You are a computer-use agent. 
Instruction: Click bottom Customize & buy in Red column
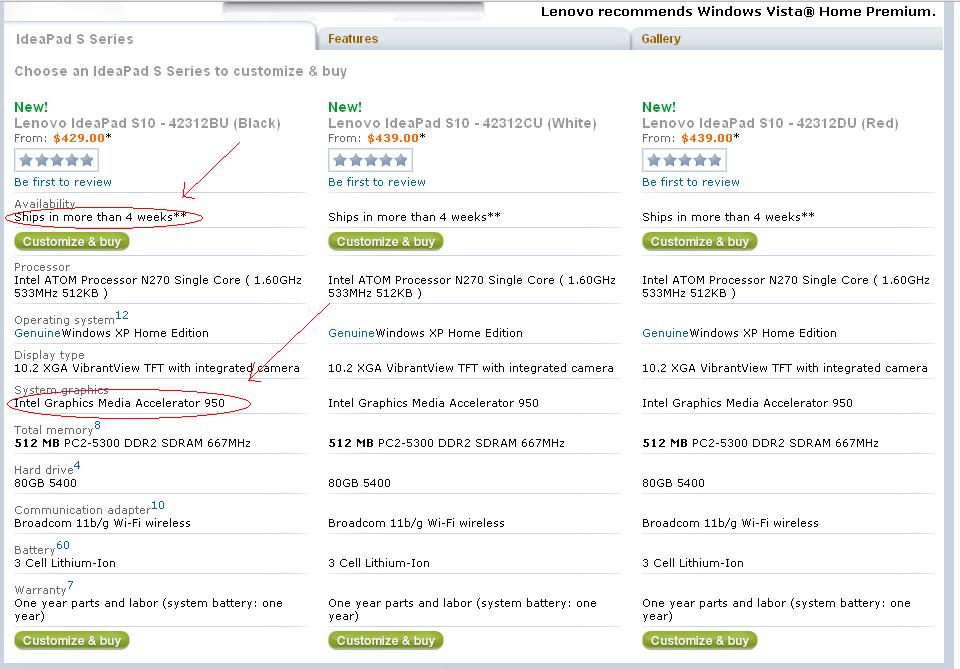(x=700, y=640)
